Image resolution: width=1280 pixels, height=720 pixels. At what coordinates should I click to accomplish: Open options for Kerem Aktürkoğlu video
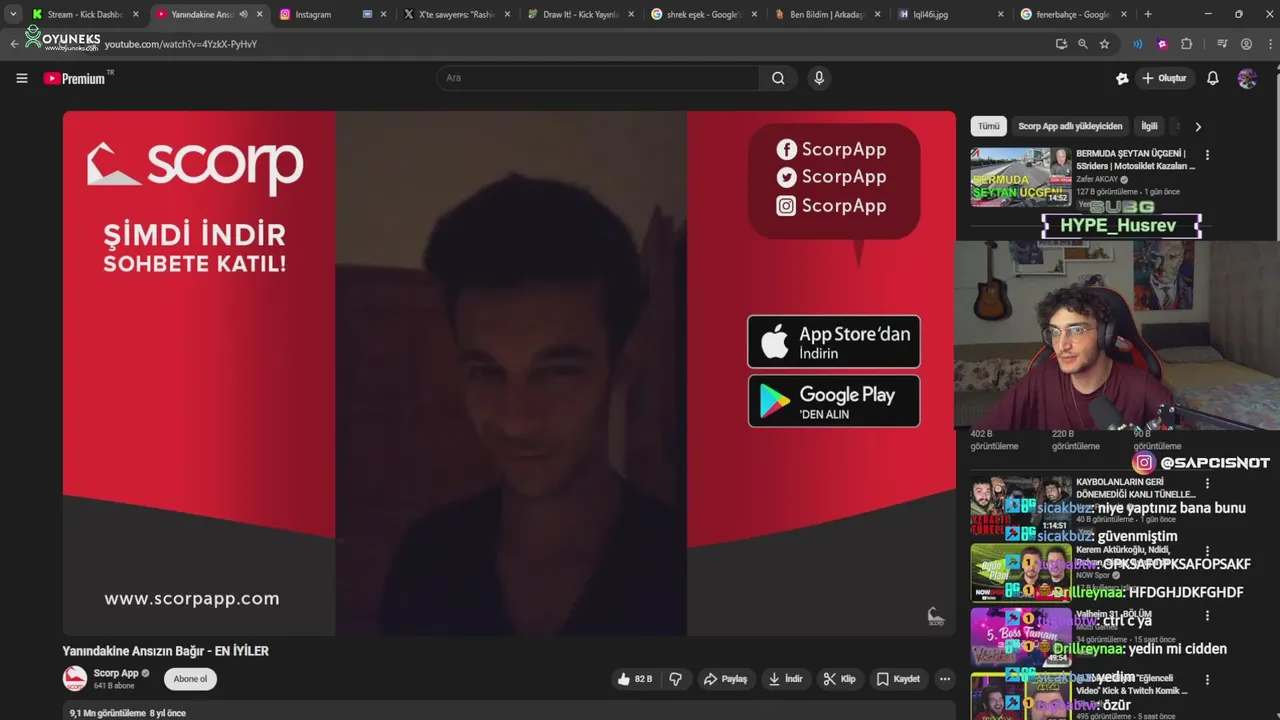coord(1207,551)
